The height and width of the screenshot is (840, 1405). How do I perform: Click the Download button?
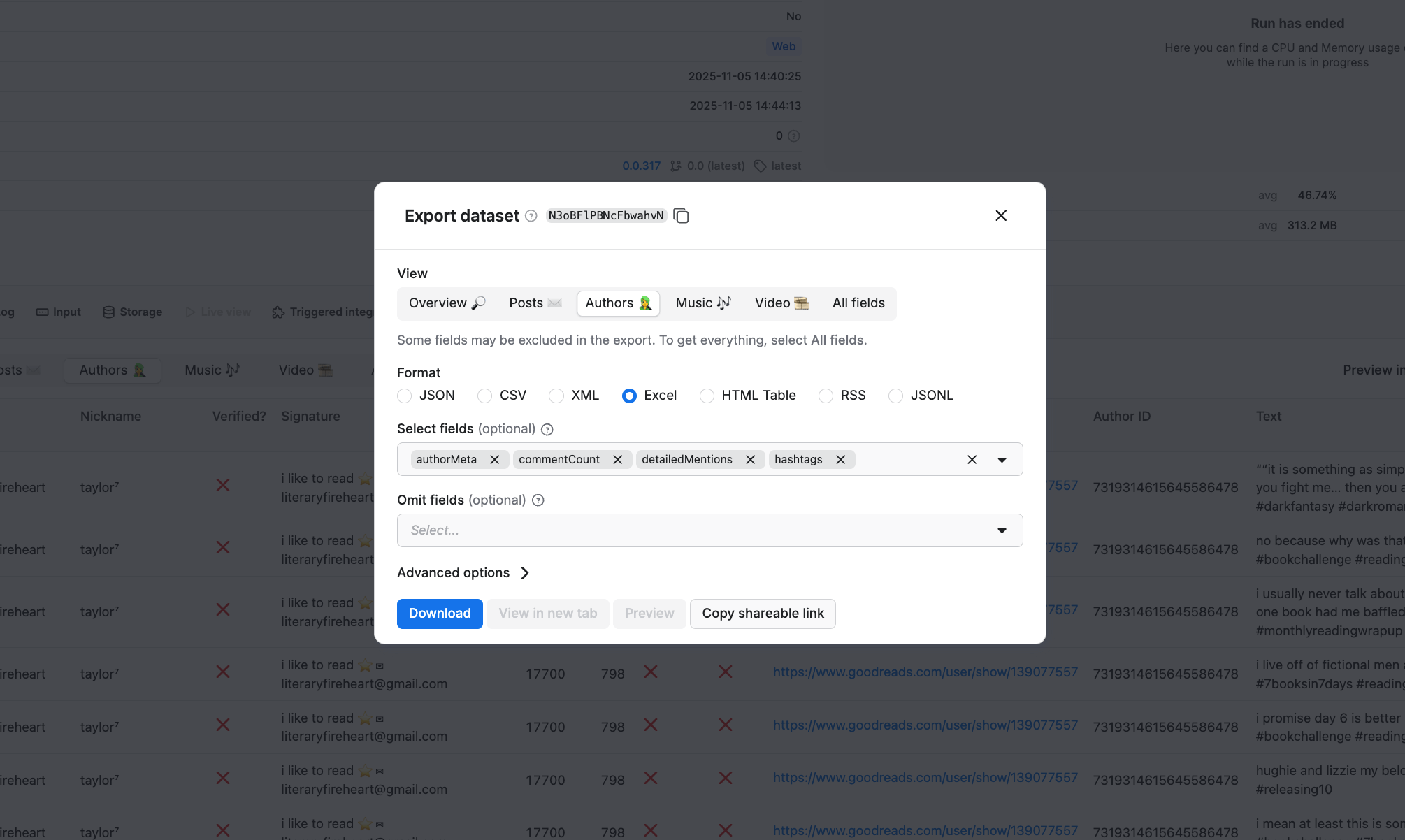click(x=439, y=613)
